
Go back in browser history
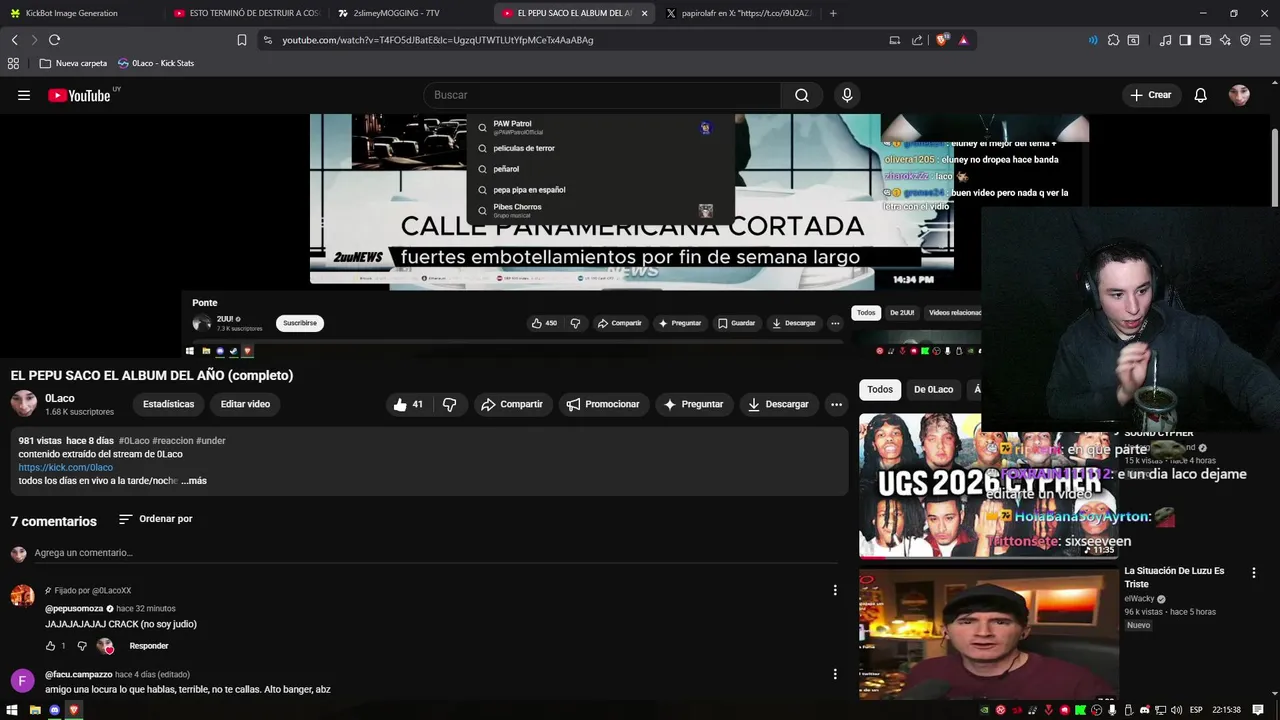pyautogui.click(x=14, y=40)
